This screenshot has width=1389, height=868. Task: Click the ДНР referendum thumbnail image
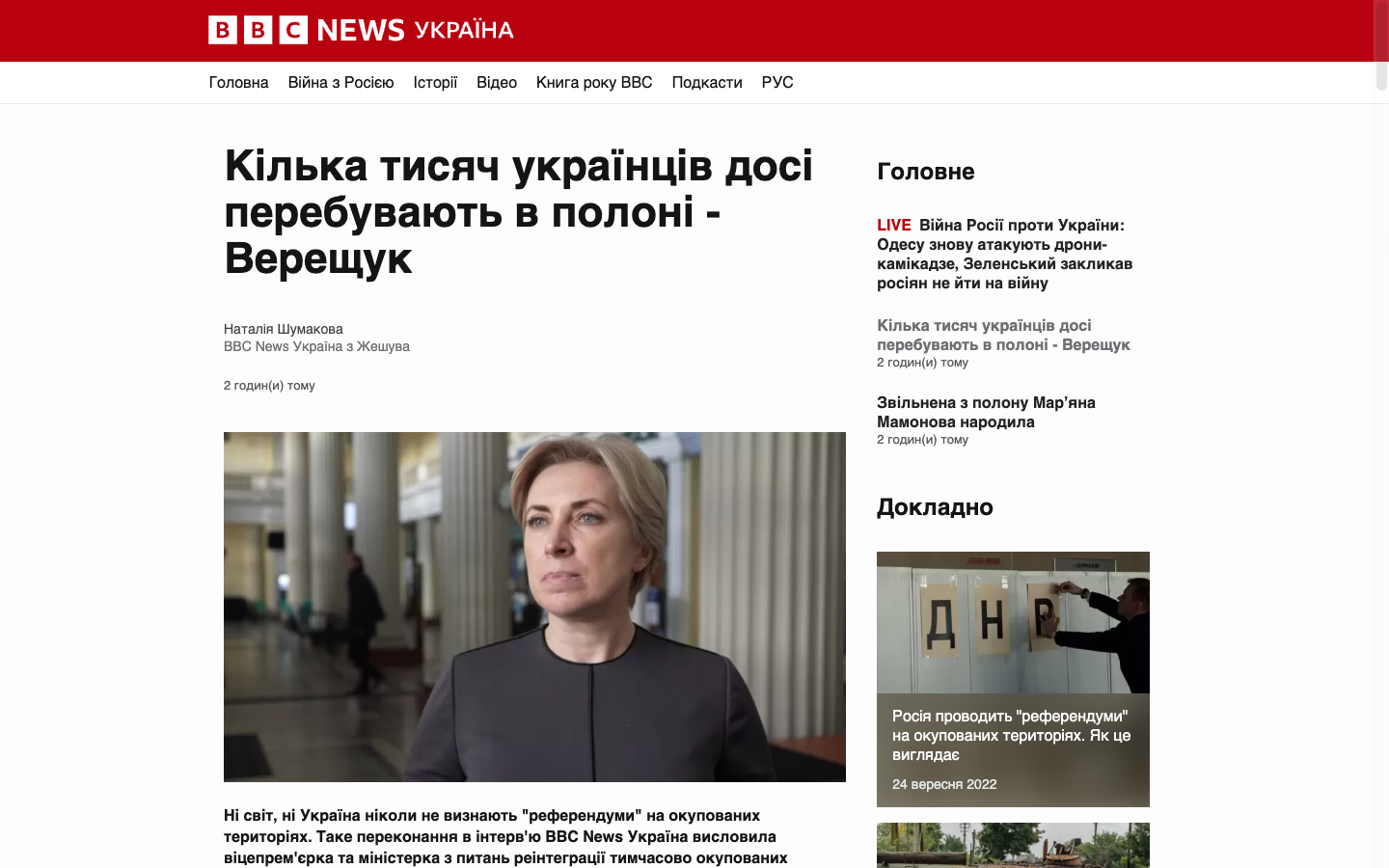tap(1013, 622)
